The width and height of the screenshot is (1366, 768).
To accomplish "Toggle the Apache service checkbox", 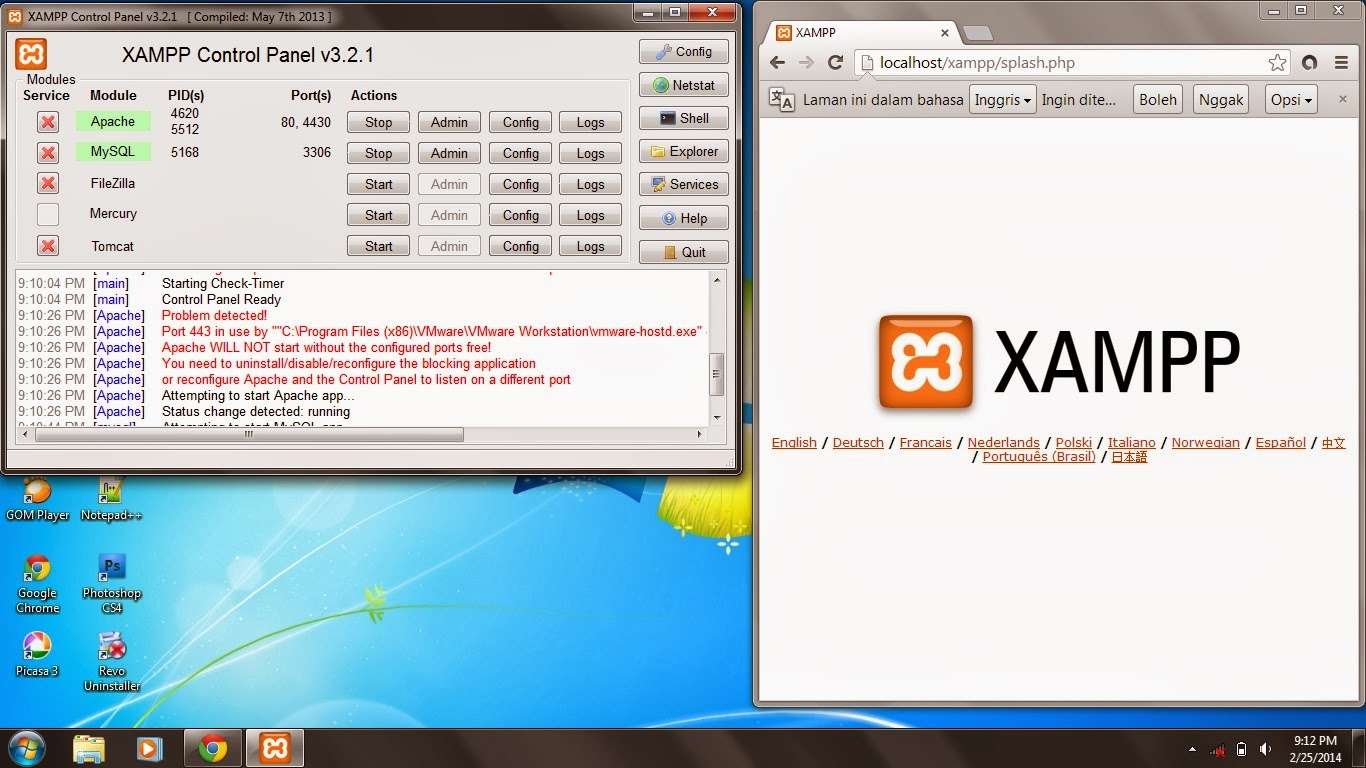I will coord(48,122).
